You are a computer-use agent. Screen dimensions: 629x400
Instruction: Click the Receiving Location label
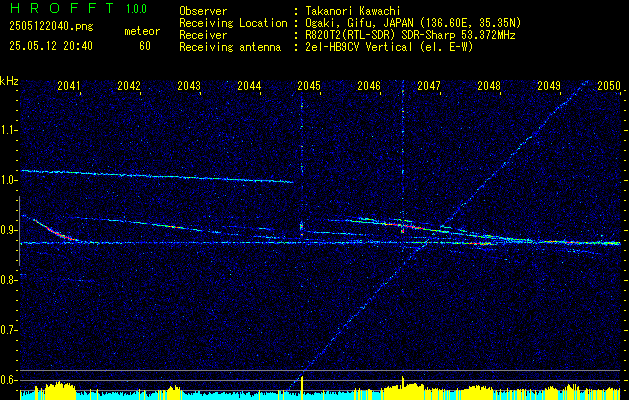coord(233,23)
